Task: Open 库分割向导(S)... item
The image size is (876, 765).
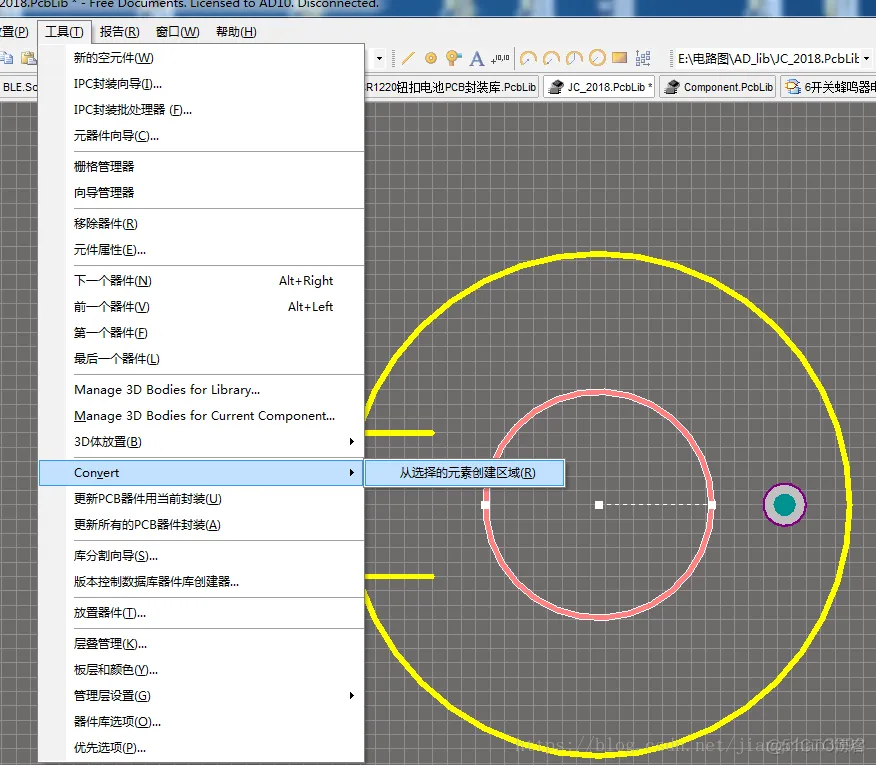Action: coord(201,555)
